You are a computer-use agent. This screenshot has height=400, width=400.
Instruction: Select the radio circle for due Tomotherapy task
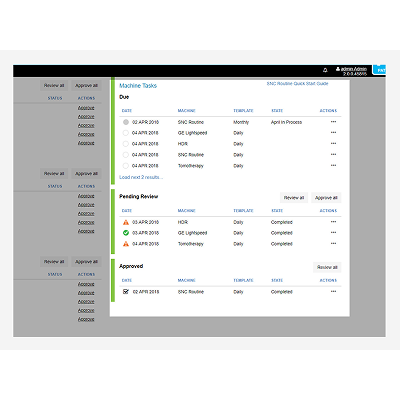(x=126, y=166)
